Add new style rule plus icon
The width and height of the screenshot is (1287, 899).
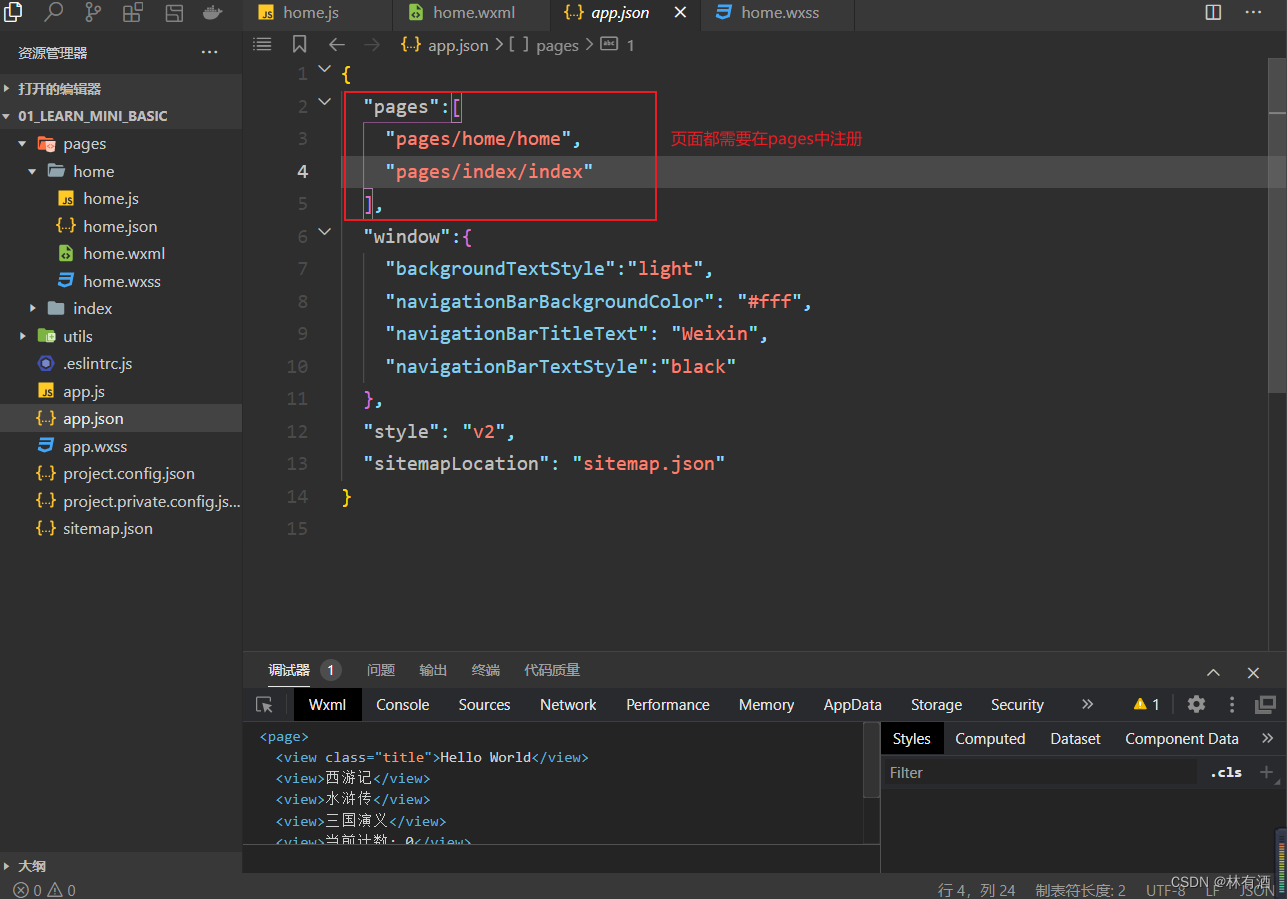[x=1266, y=772]
